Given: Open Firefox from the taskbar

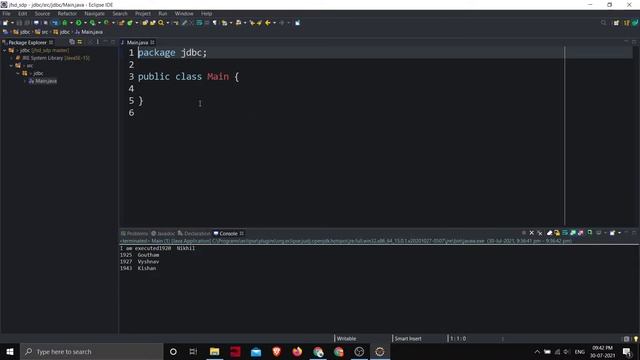Looking at the screenshot, I should coord(297,351).
